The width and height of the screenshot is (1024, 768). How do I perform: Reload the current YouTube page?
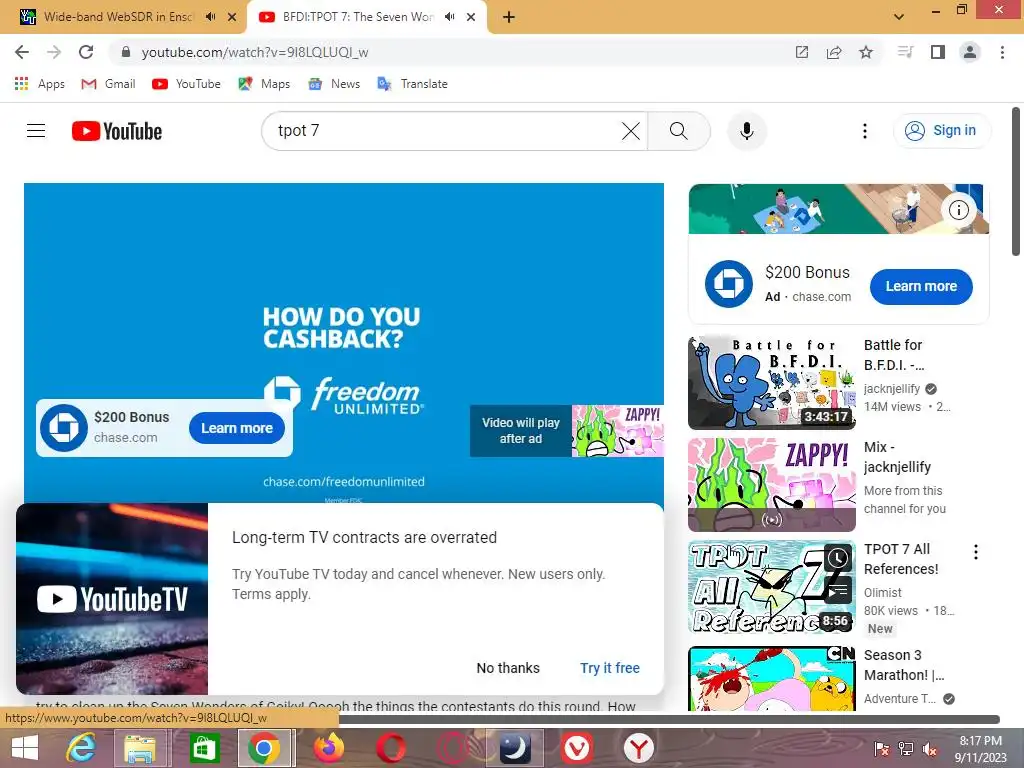[86, 52]
